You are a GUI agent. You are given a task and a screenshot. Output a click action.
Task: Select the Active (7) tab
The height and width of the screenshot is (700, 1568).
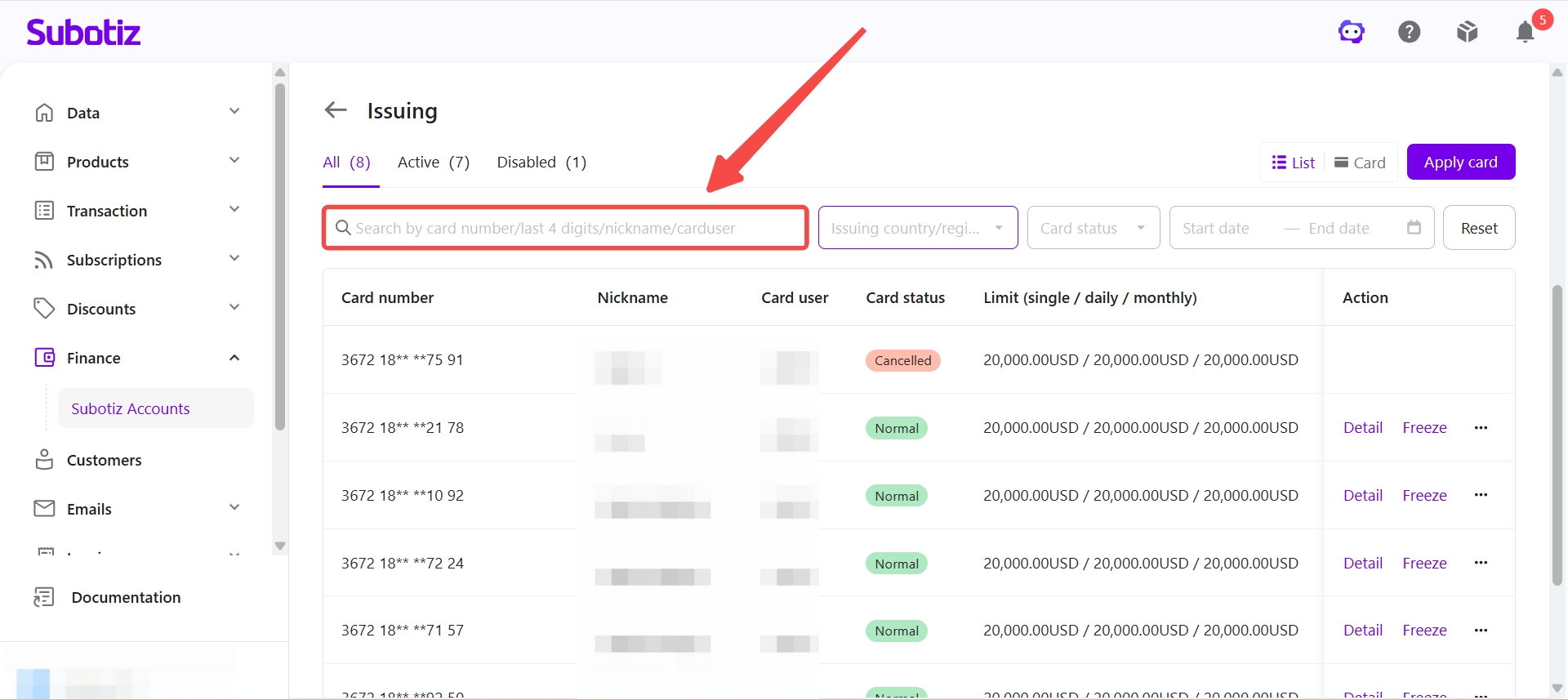point(434,162)
